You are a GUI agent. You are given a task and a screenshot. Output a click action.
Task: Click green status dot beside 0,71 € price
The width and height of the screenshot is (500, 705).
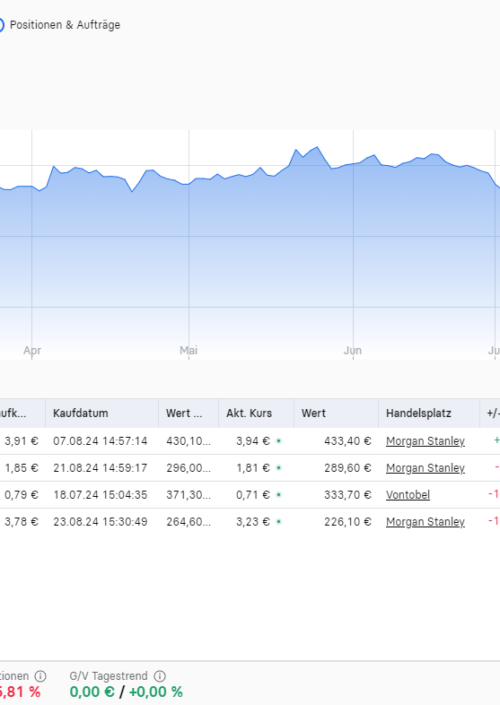click(x=279, y=495)
